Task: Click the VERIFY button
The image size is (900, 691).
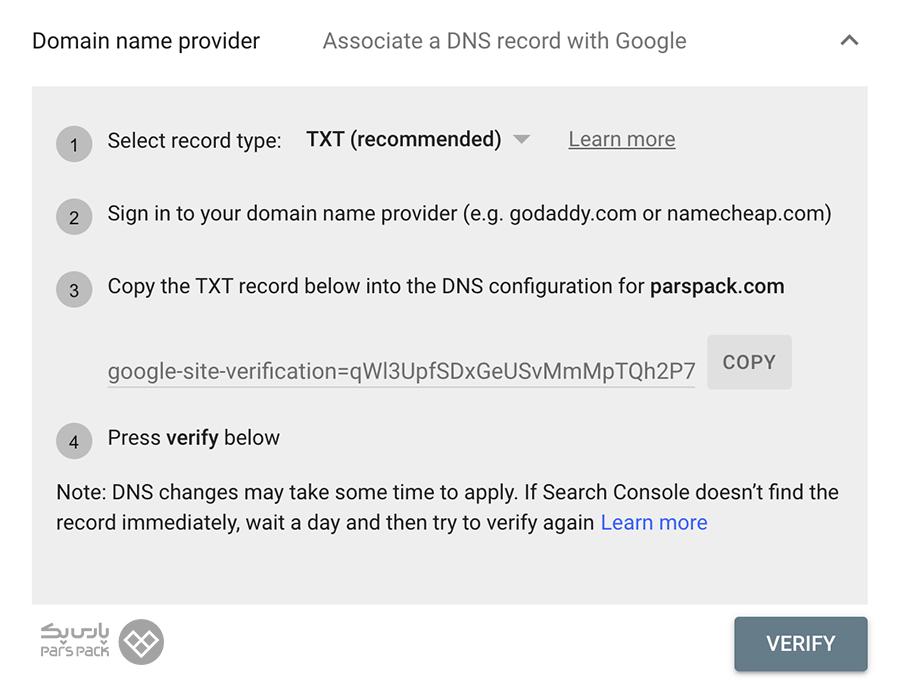Action: pyautogui.click(x=801, y=643)
